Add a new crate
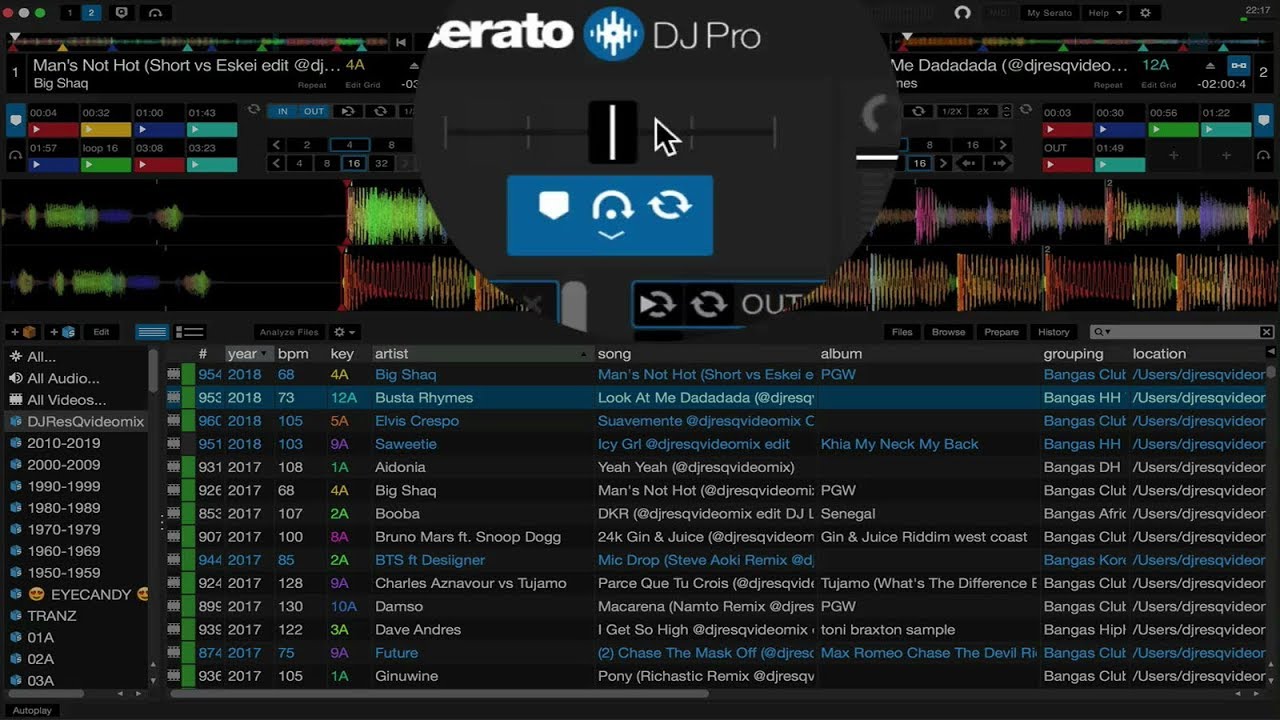Image resolution: width=1280 pixels, height=720 pixels. click(x=24, y=332)
